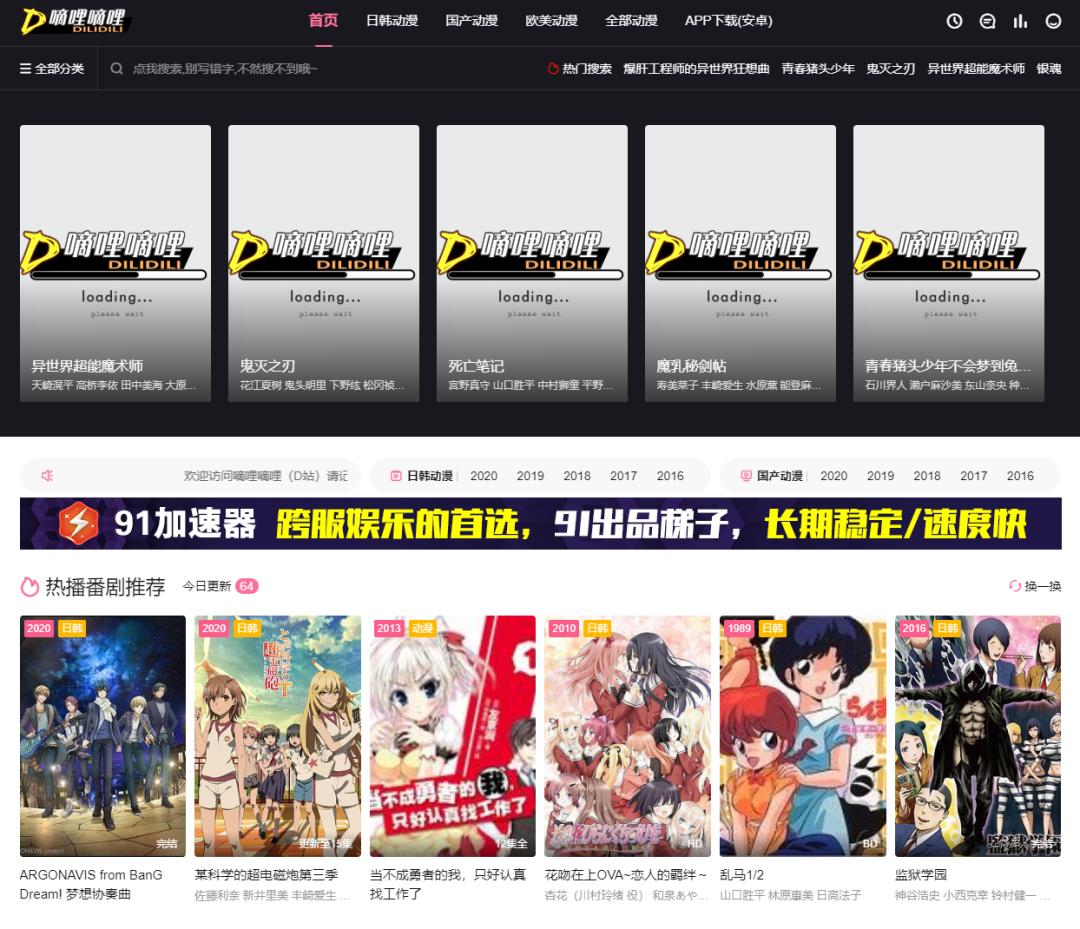Screen dimensions: 1080x929
Task: Click the magnifier search icon
Action: tap(116, 69)
